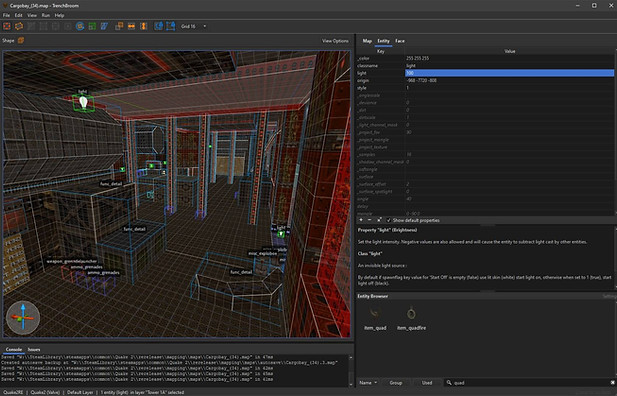
Task: Click the misc_explobox label in viewport
Action: (262, 254)
